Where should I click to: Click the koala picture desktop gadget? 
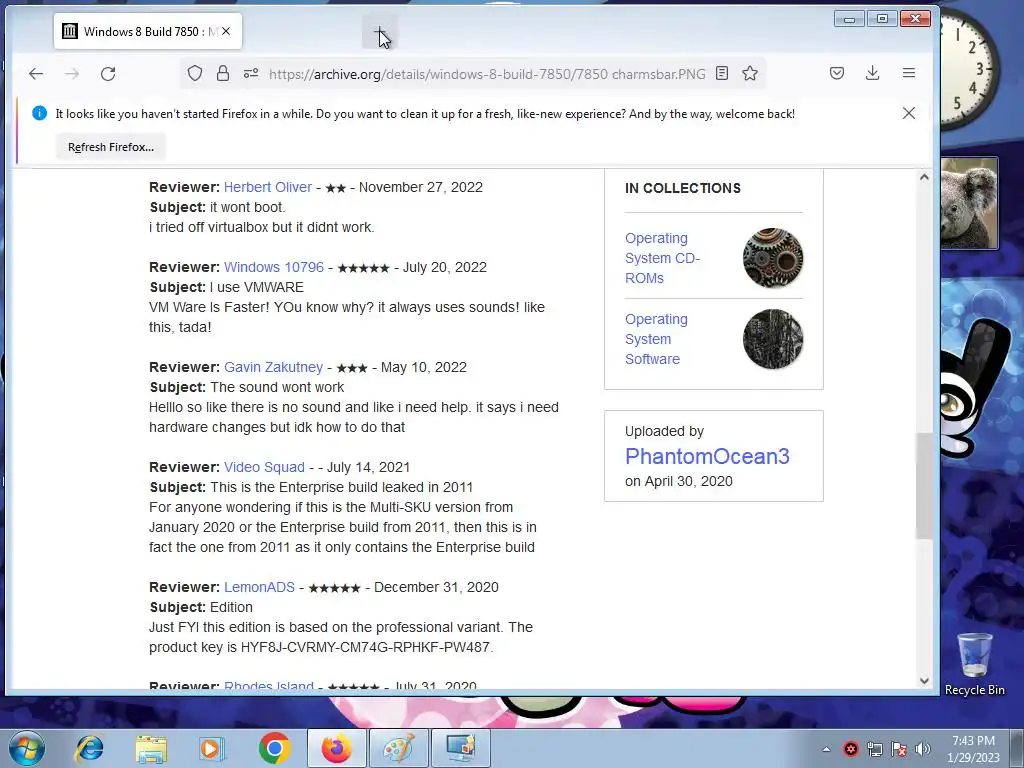coord(970,202)
